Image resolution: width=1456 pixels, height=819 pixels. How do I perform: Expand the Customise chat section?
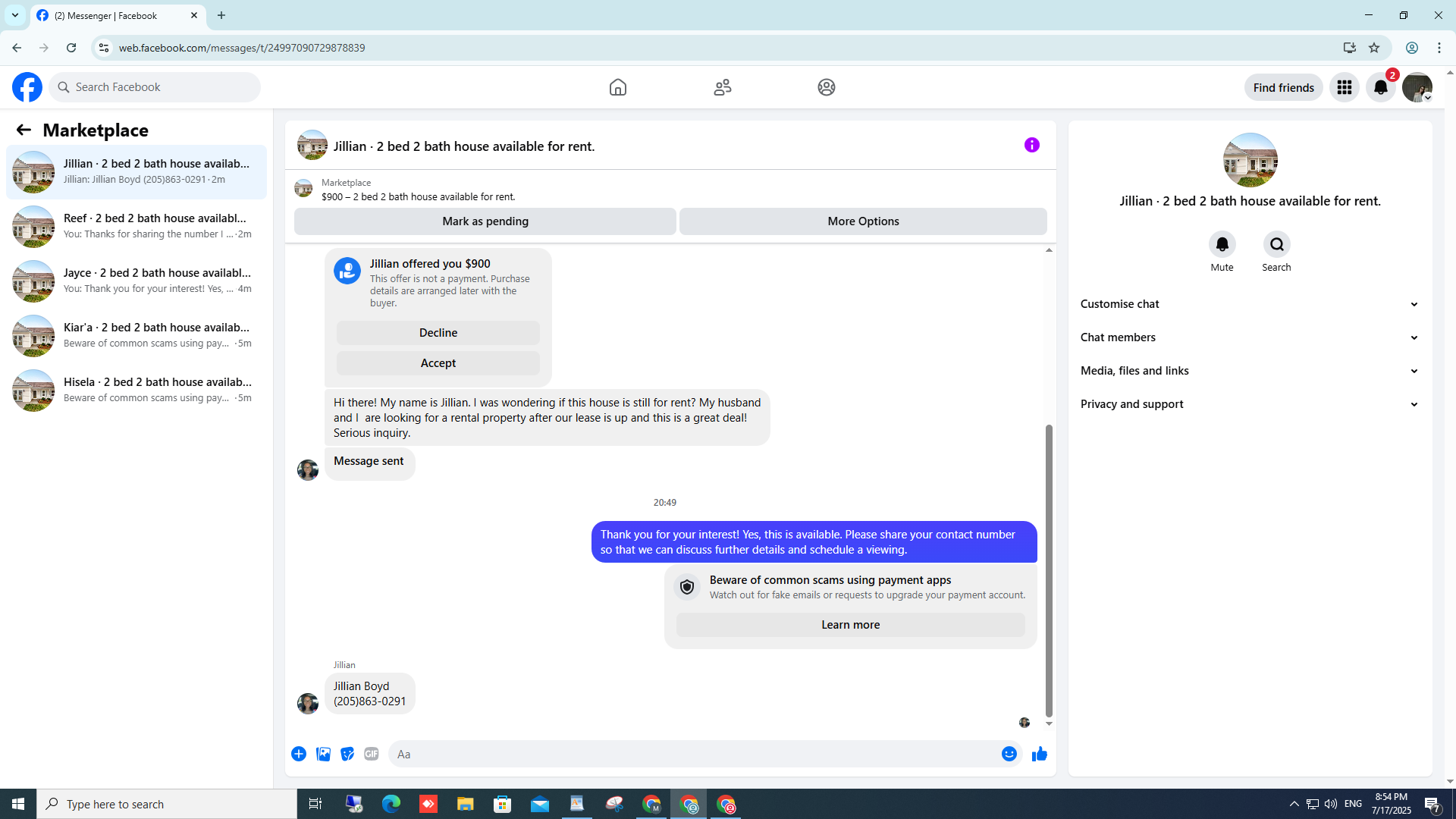(x=1250, y=304)
